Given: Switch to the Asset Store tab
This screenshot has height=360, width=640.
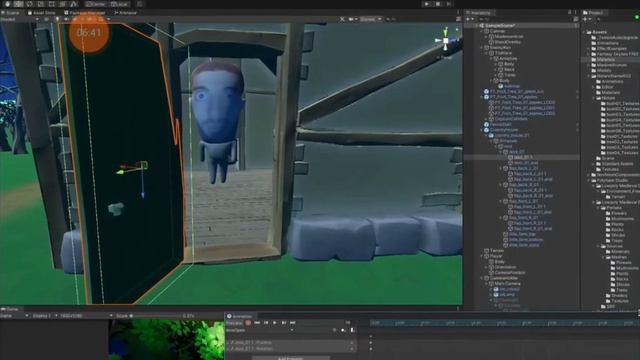Looking at the screenshot, I should 42,13.
